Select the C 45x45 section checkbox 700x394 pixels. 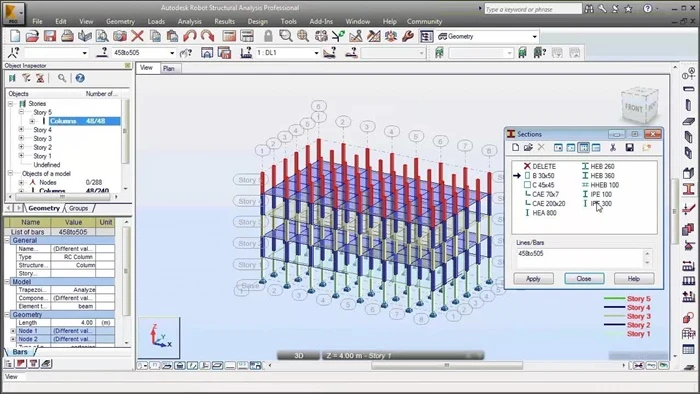click(x=527, y=185)
